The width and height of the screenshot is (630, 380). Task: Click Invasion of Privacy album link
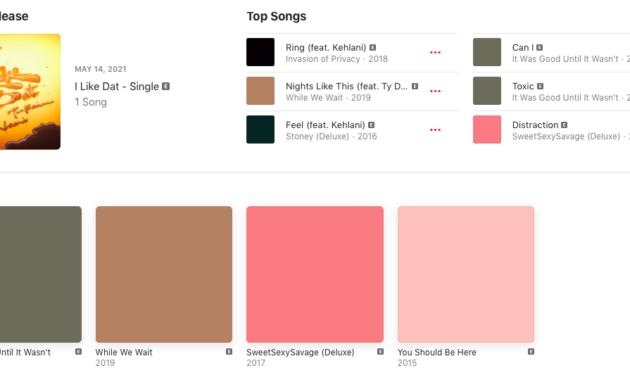pos(323,59)
